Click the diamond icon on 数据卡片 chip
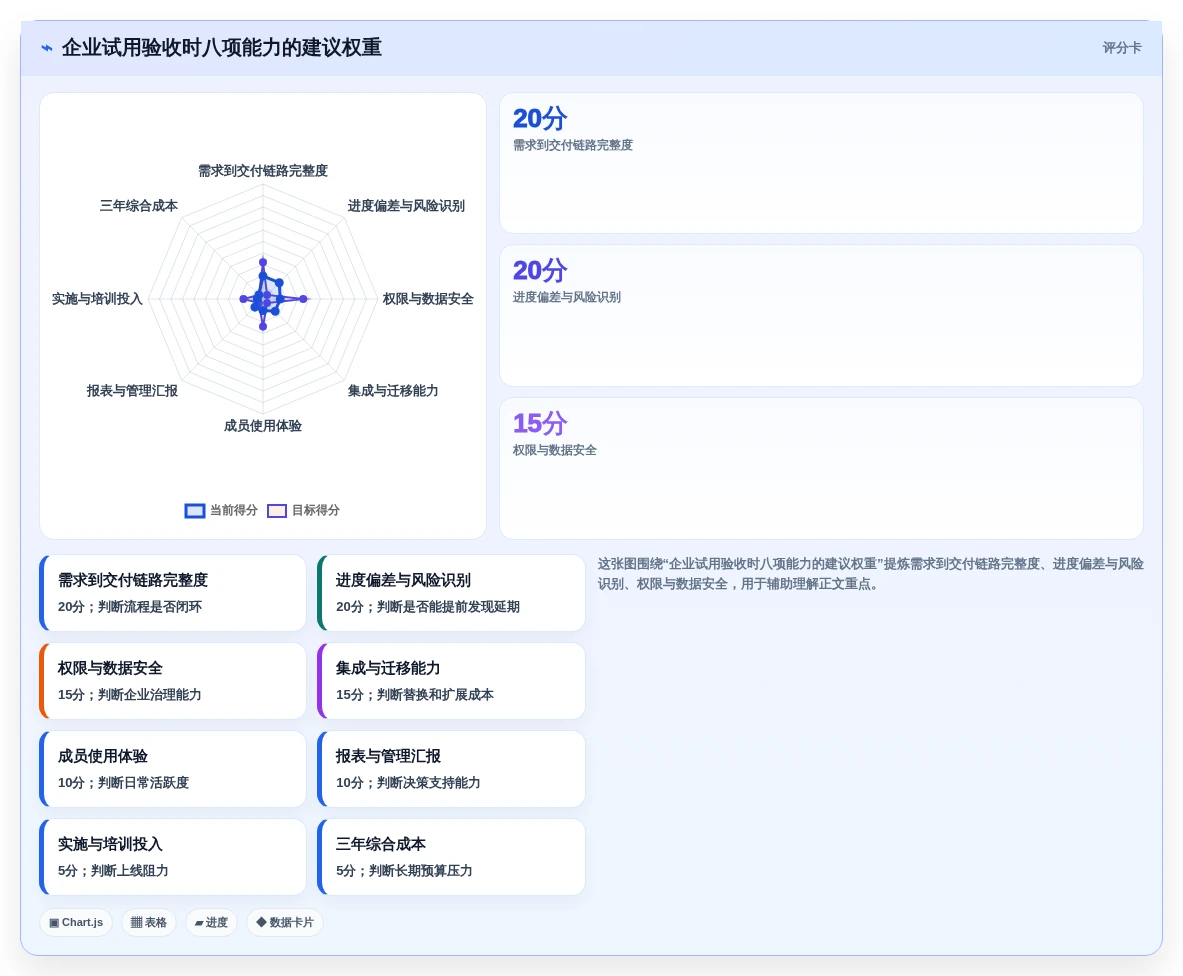Viewport: 1183px width, 976px height. 261,922
